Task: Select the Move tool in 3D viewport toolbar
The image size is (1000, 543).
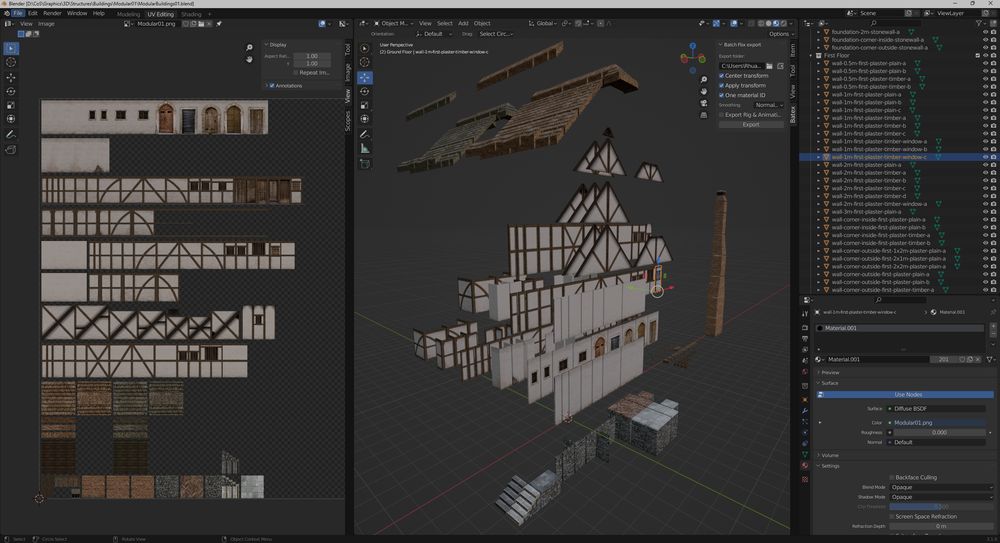Action: [365, 77]
